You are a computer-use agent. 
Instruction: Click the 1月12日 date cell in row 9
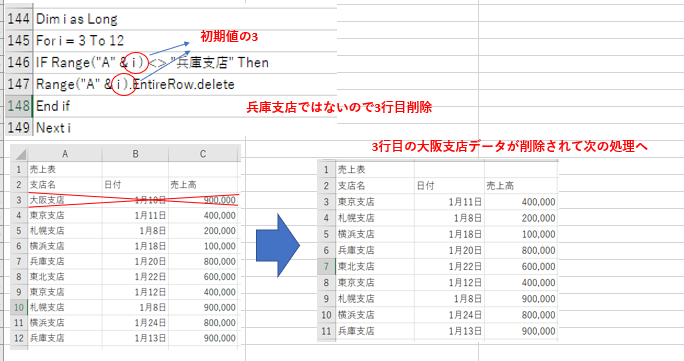(x=135, y=292)
